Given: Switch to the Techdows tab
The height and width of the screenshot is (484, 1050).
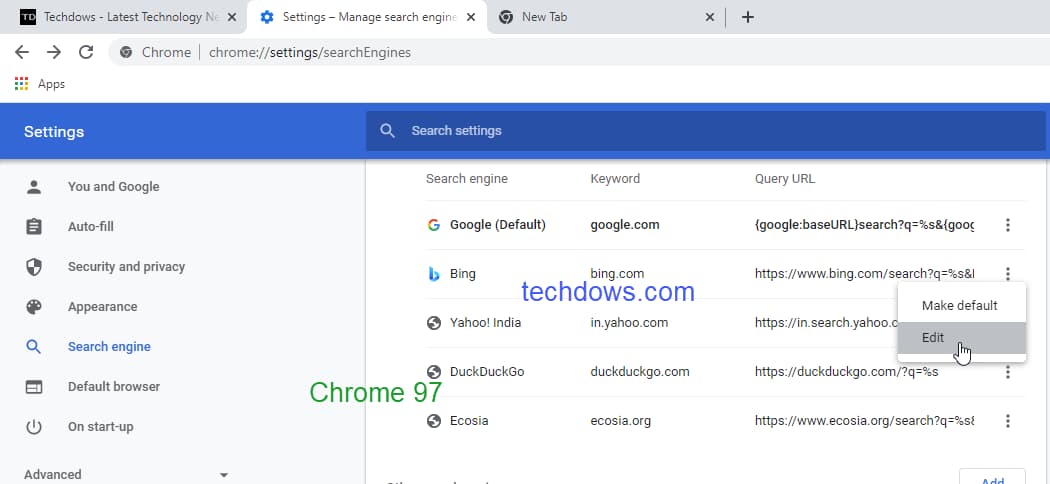Looking at the screenshot, I should coord(123,17).
